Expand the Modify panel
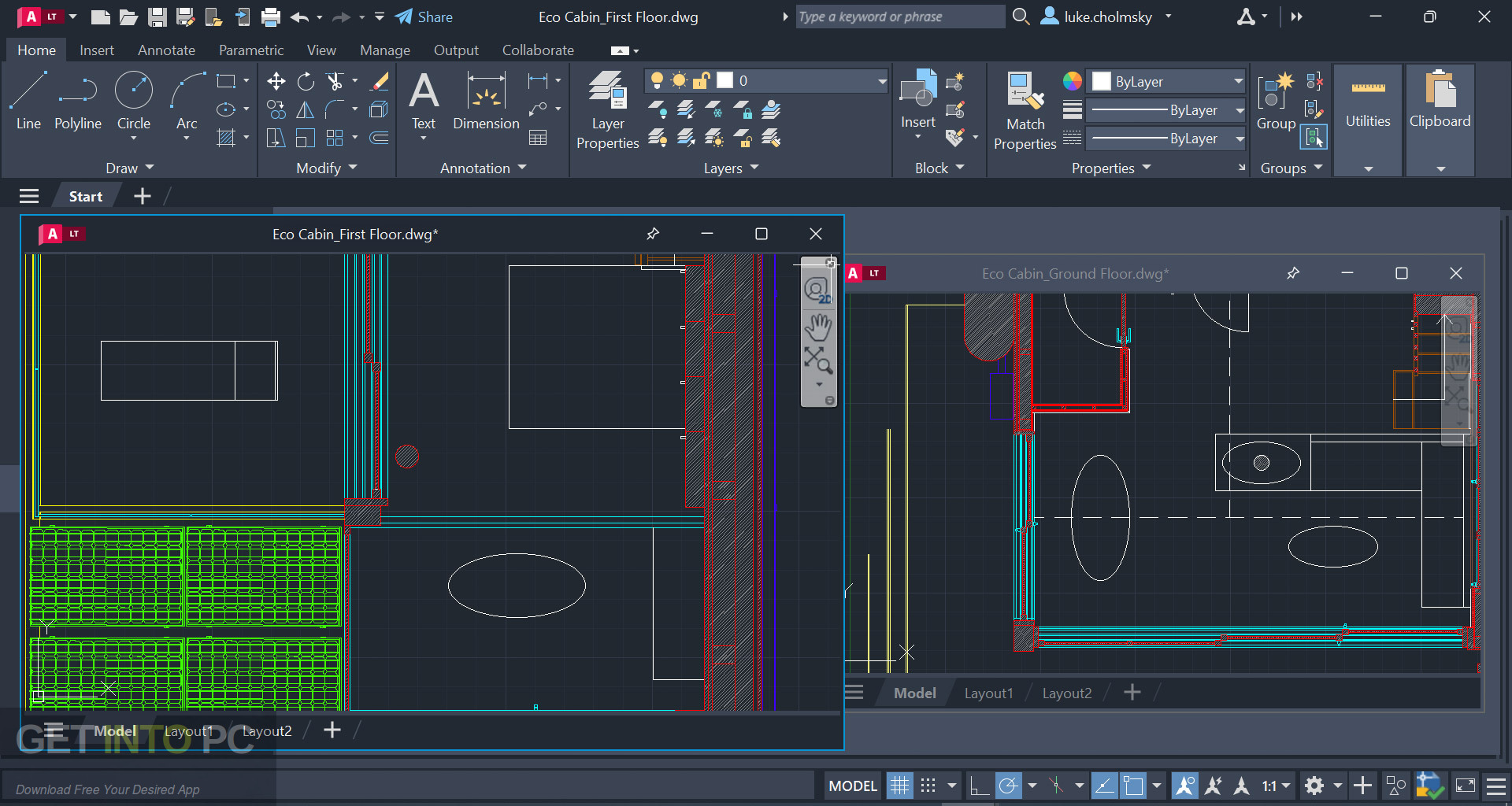1512x806 pixels. (326, 168)
